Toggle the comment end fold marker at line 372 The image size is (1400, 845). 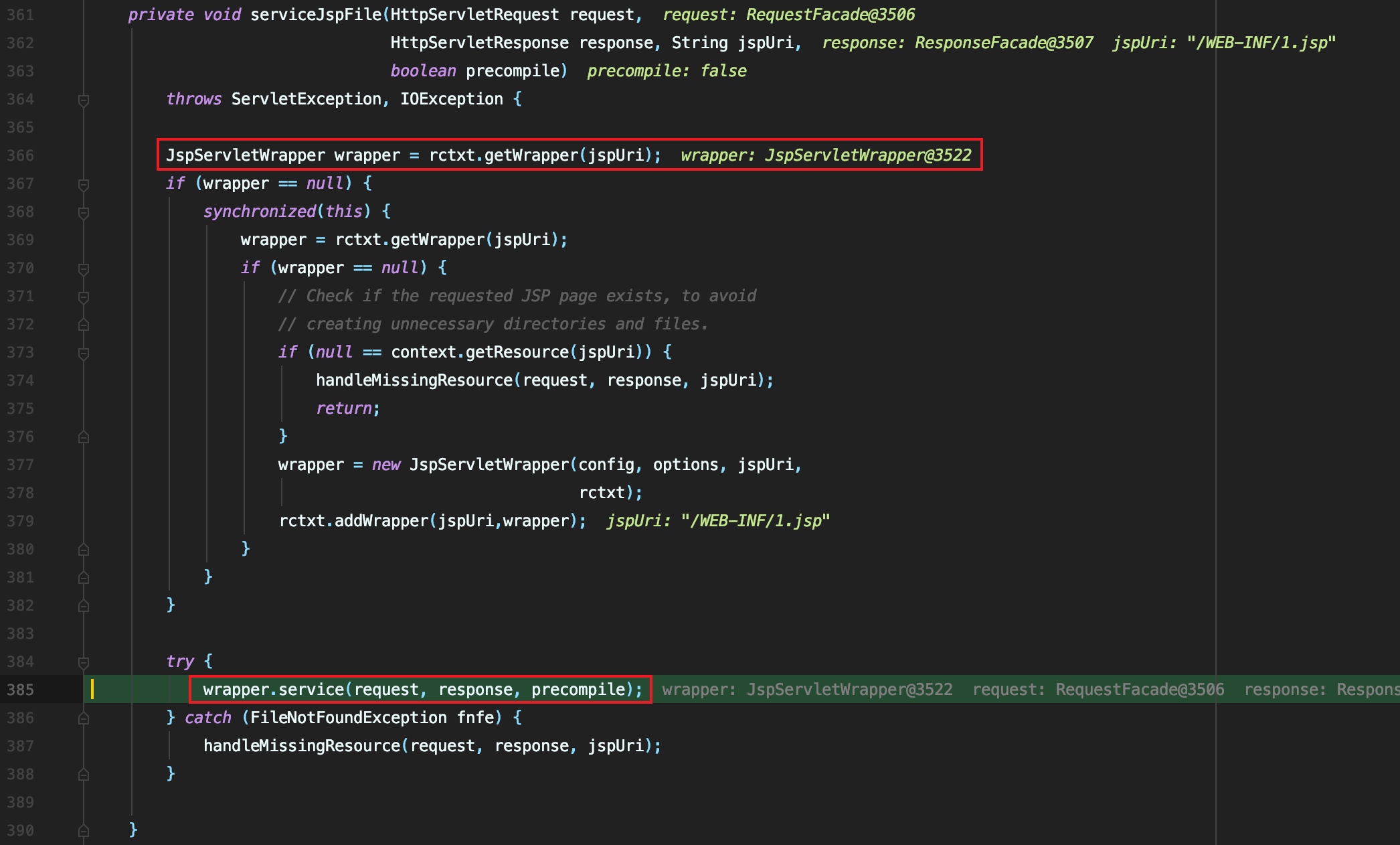[x=84, y=325]
